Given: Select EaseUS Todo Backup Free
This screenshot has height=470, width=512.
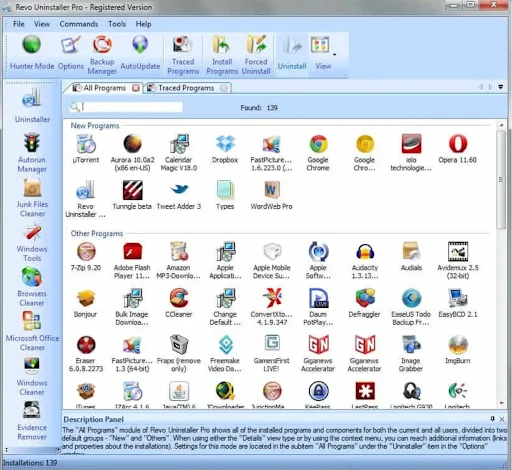Looking at the screenshot, I should tap(411, 307).
